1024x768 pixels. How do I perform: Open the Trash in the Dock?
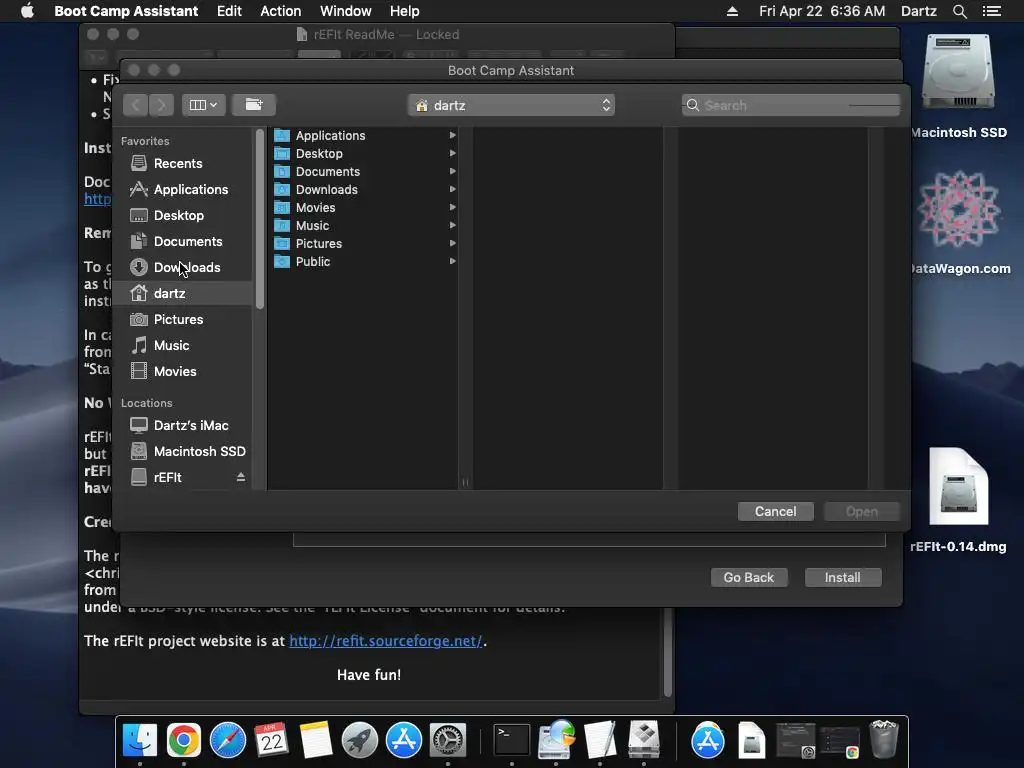(x=884, y=740)
